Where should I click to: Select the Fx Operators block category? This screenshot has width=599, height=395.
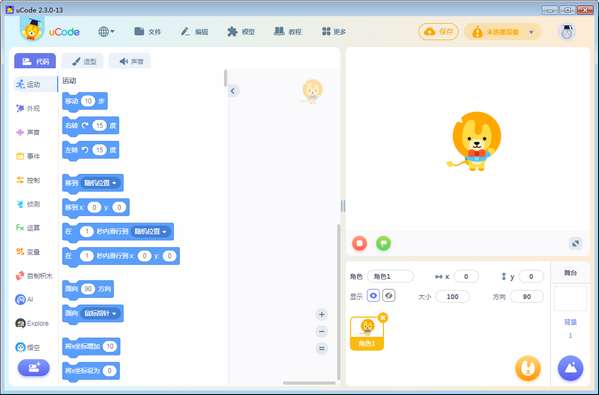28,228
